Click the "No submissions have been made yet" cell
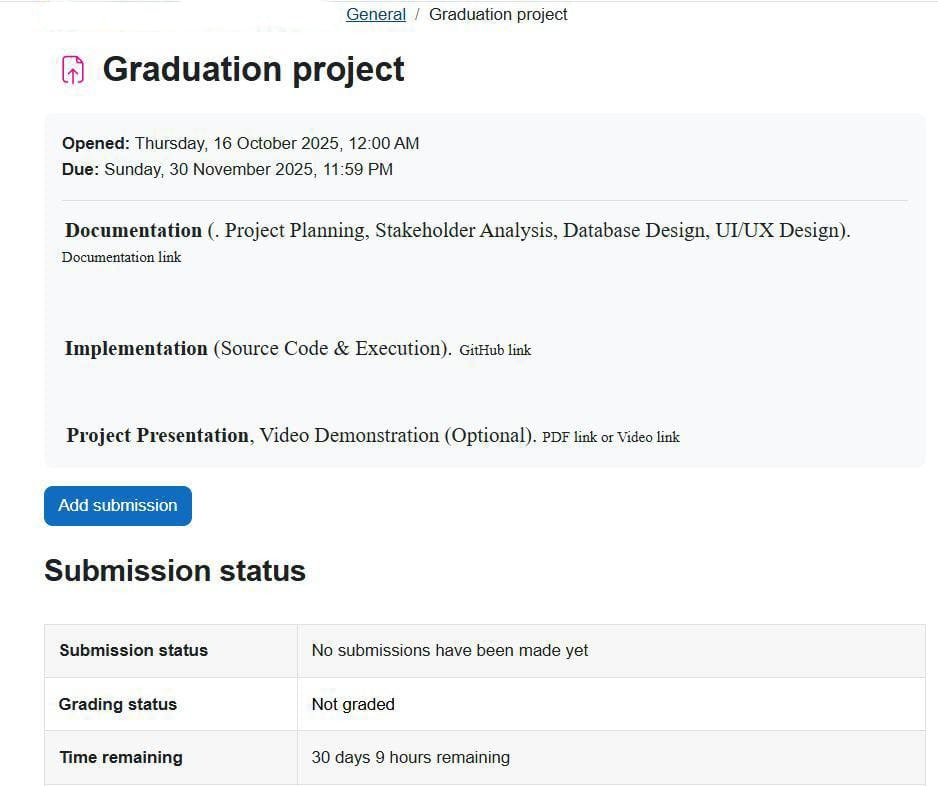 449,650
